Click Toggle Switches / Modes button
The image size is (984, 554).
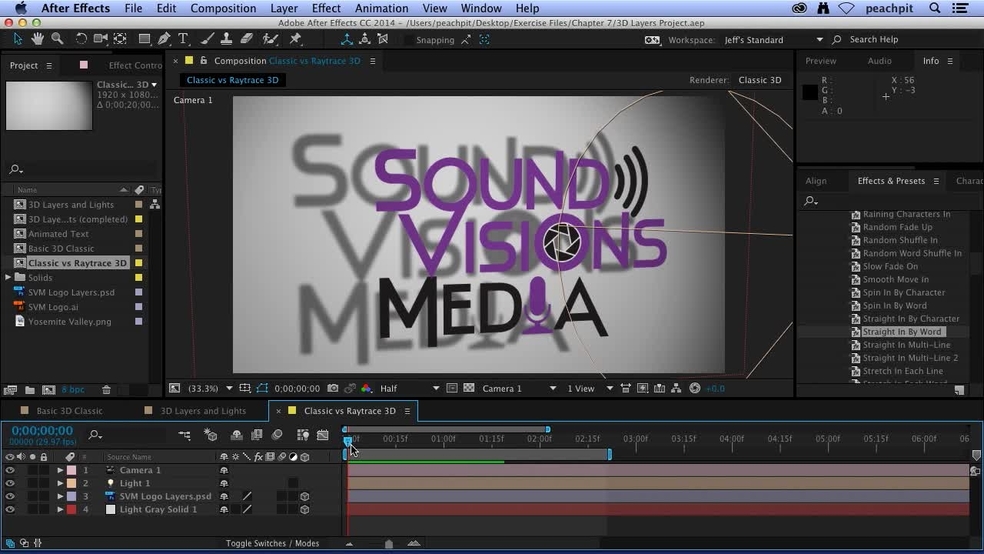(272, 543)
